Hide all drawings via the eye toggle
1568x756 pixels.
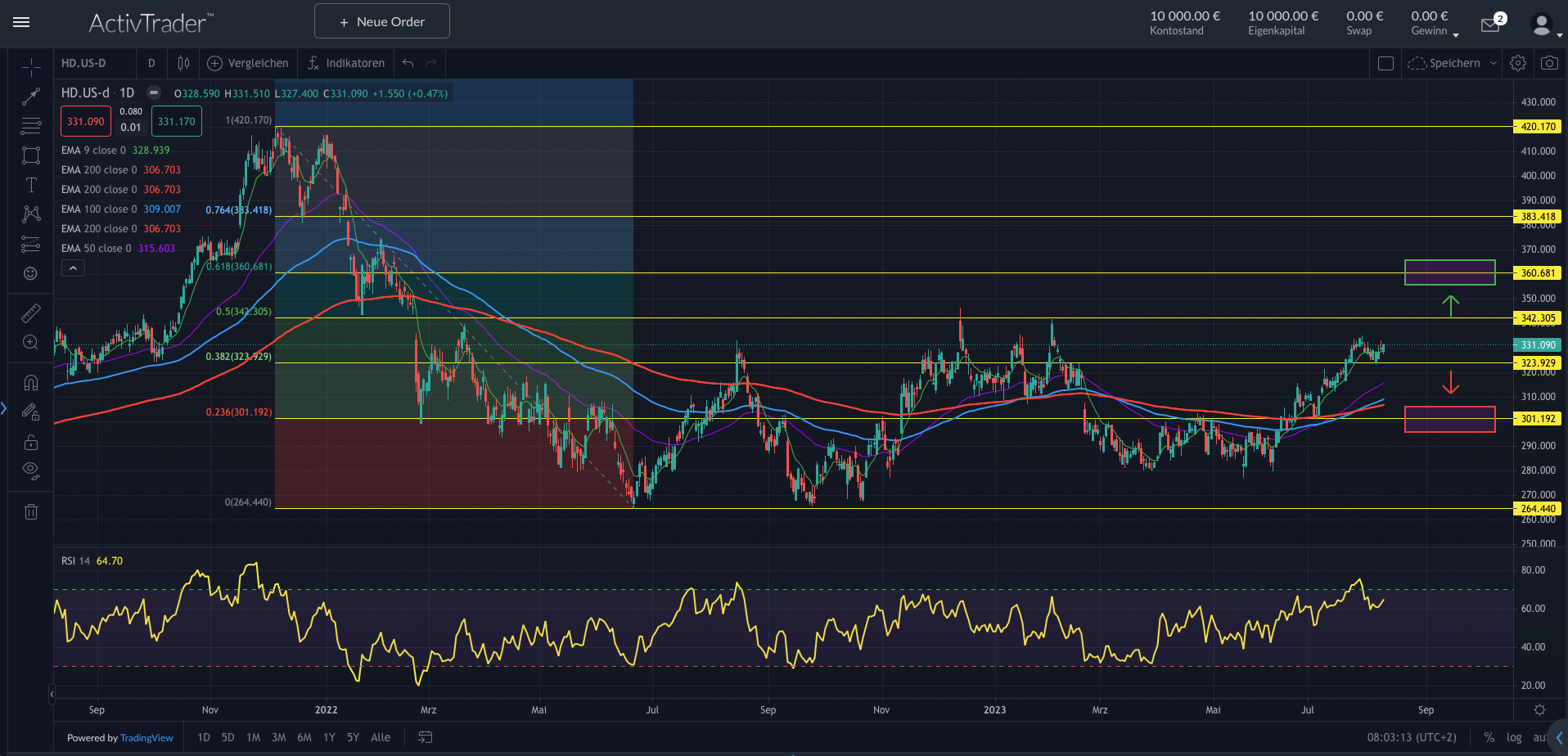tap(30, 470)
